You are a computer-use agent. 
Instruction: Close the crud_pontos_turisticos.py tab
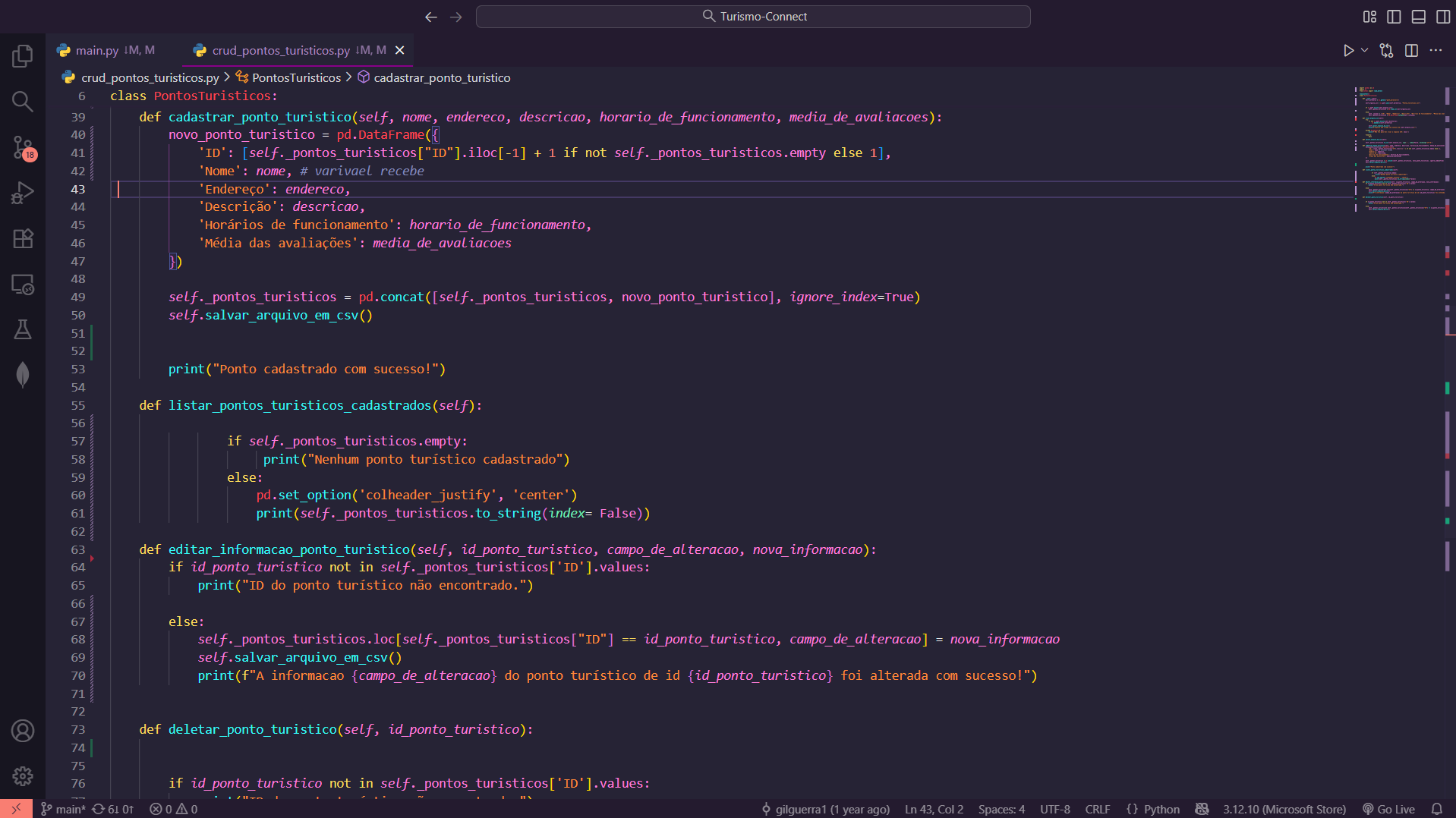coord(399,51)
